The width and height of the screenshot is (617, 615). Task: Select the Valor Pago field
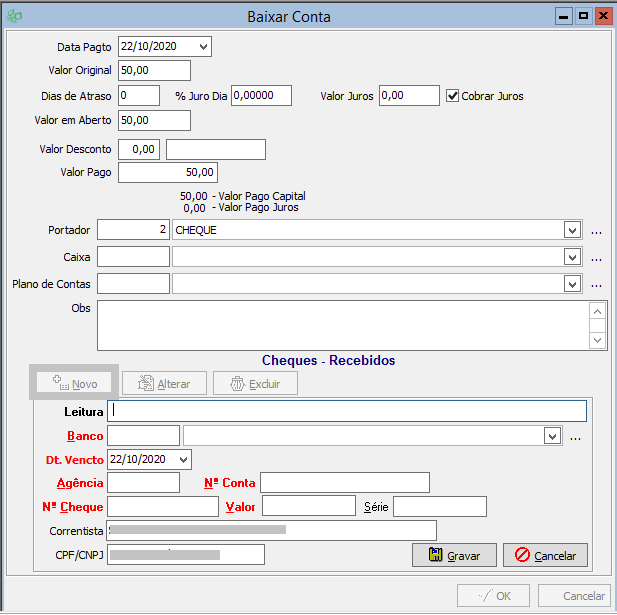click(168, 173)
